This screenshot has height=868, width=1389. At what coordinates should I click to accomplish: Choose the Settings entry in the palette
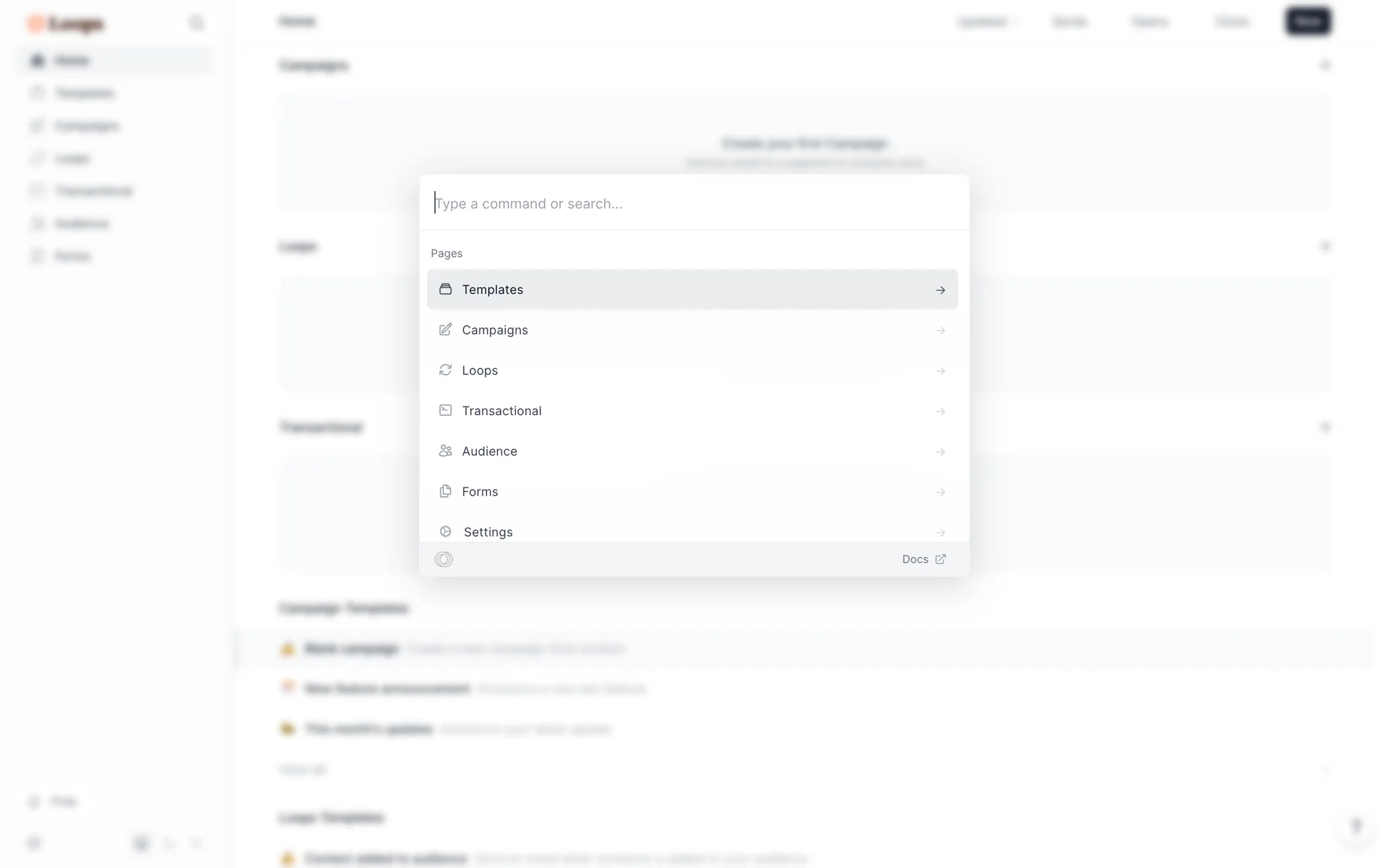pos(488,532)
